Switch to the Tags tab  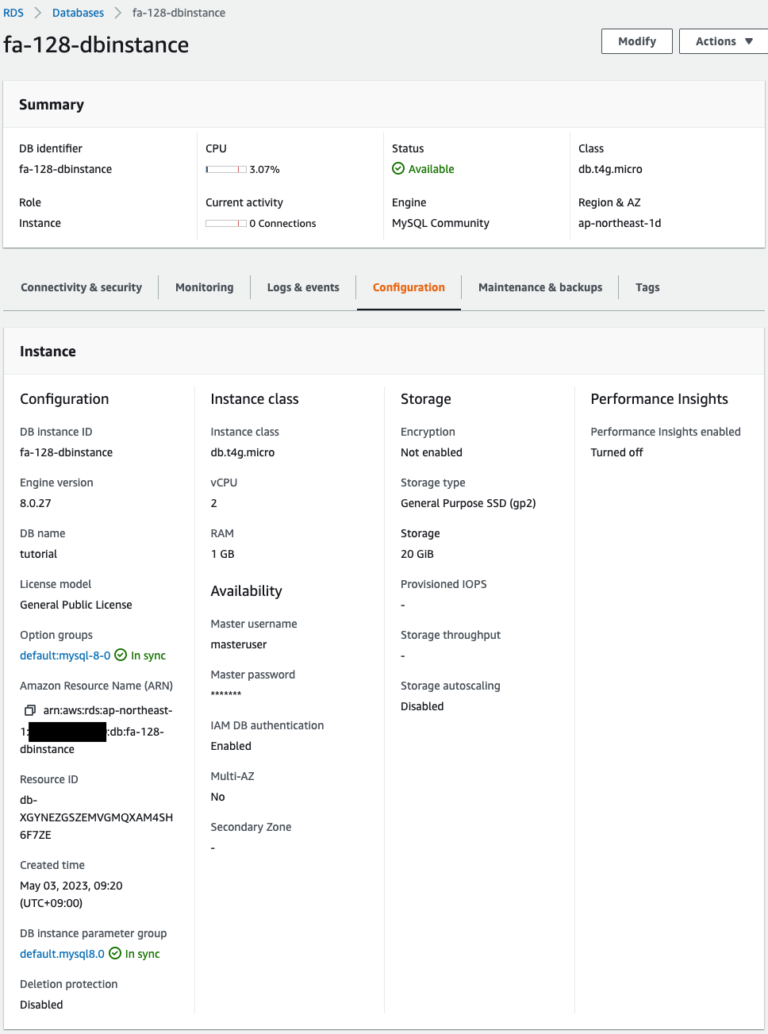647,287
